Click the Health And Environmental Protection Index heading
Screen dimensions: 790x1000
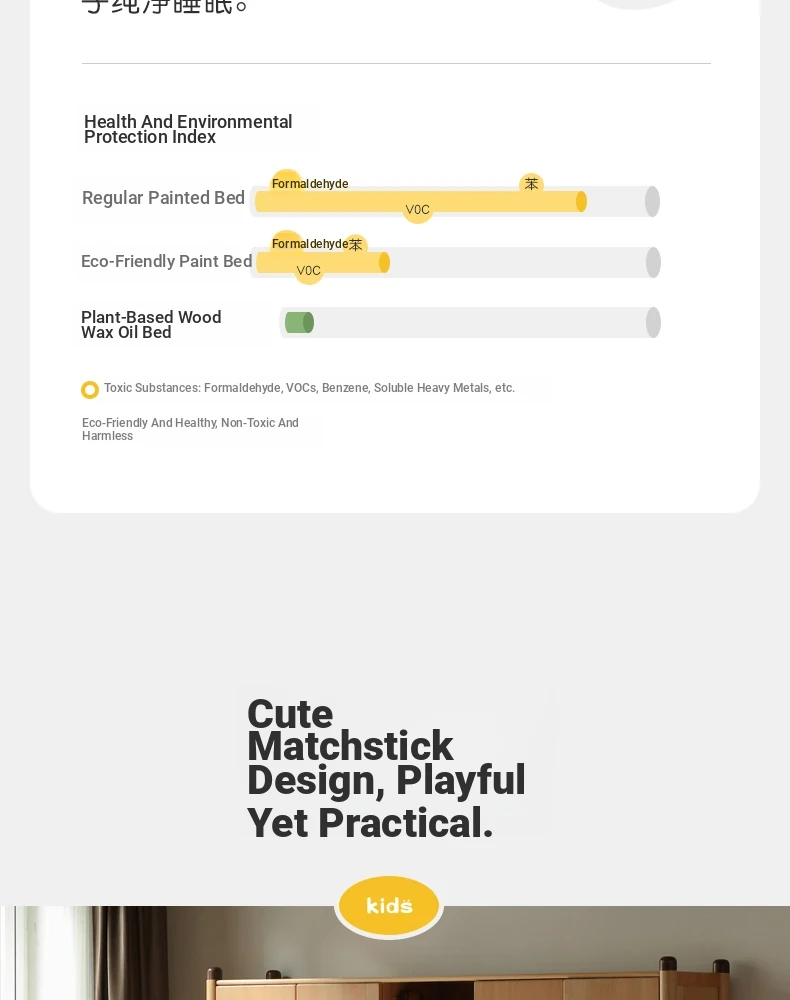[x=188, y=129]
